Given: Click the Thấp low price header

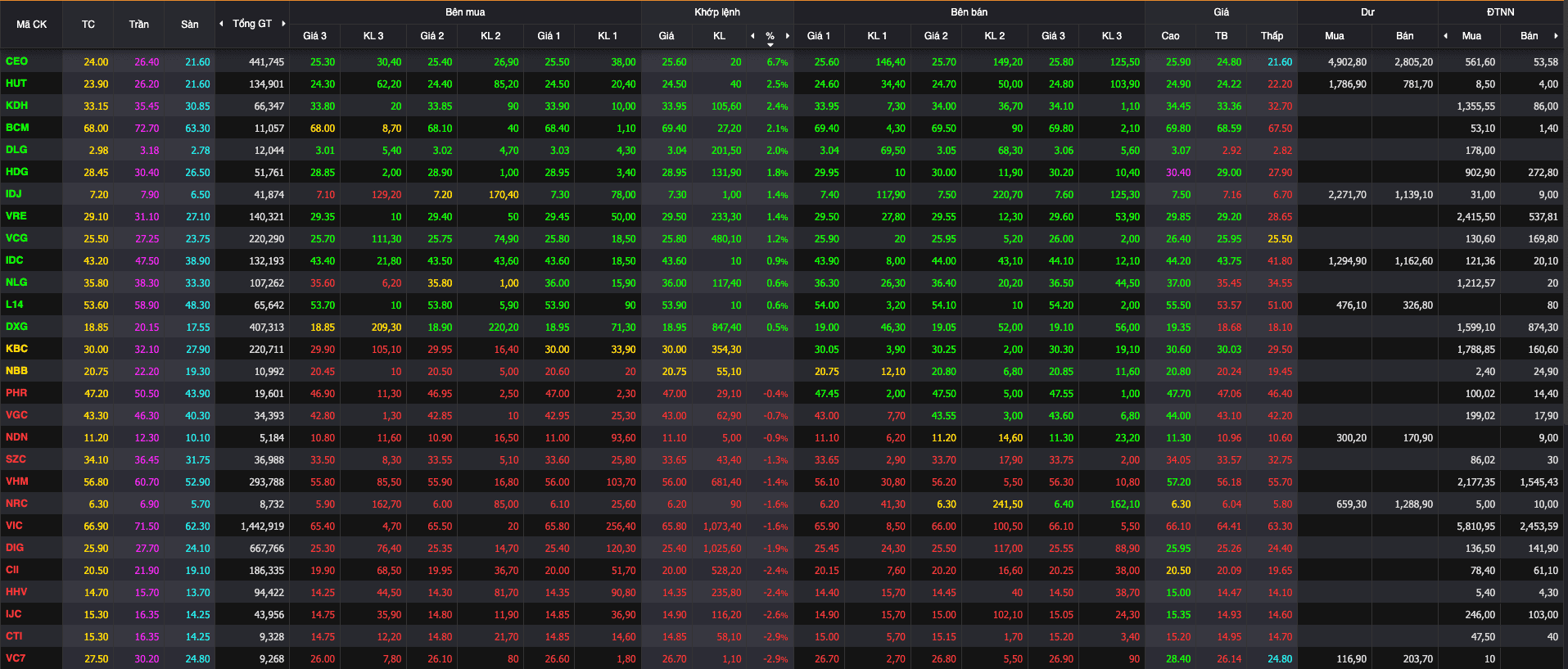Looking at the screenshot, I should point(1272,36).
